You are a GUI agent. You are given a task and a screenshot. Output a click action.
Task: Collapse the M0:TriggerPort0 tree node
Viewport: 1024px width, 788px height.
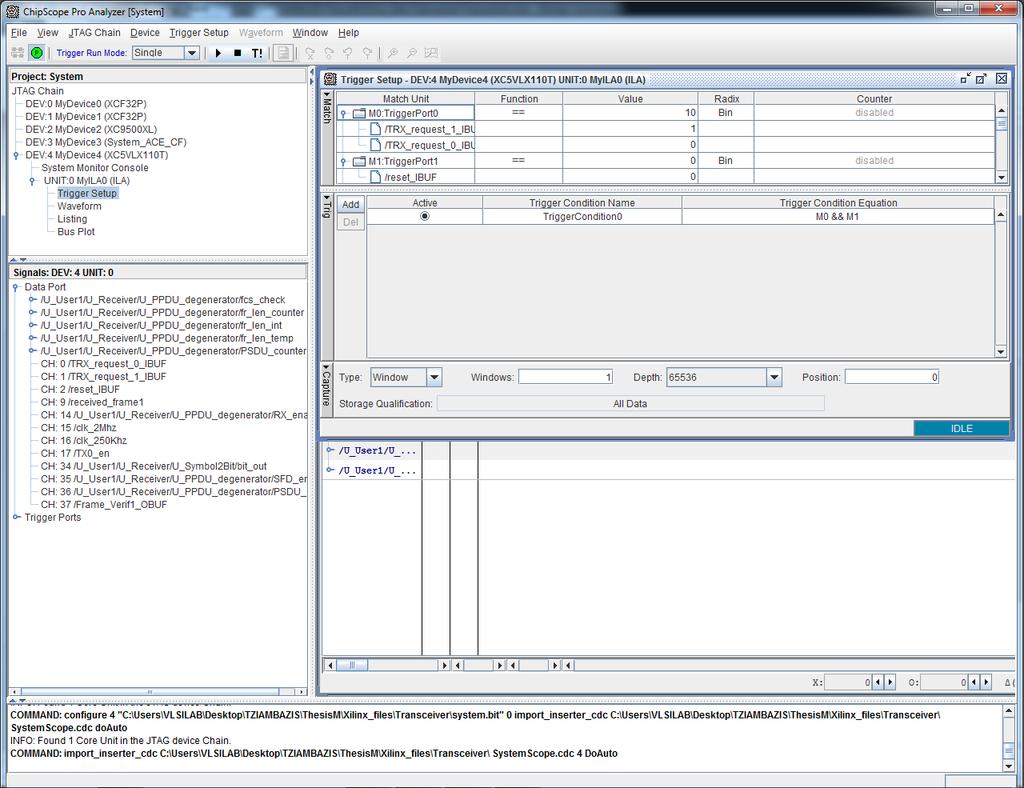pyautogui.click(x=344, y=114)
